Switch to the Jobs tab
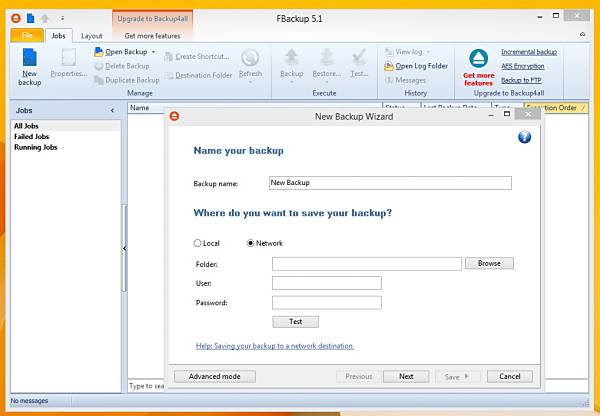Screen dimensions: 600x416 [59, 36]
